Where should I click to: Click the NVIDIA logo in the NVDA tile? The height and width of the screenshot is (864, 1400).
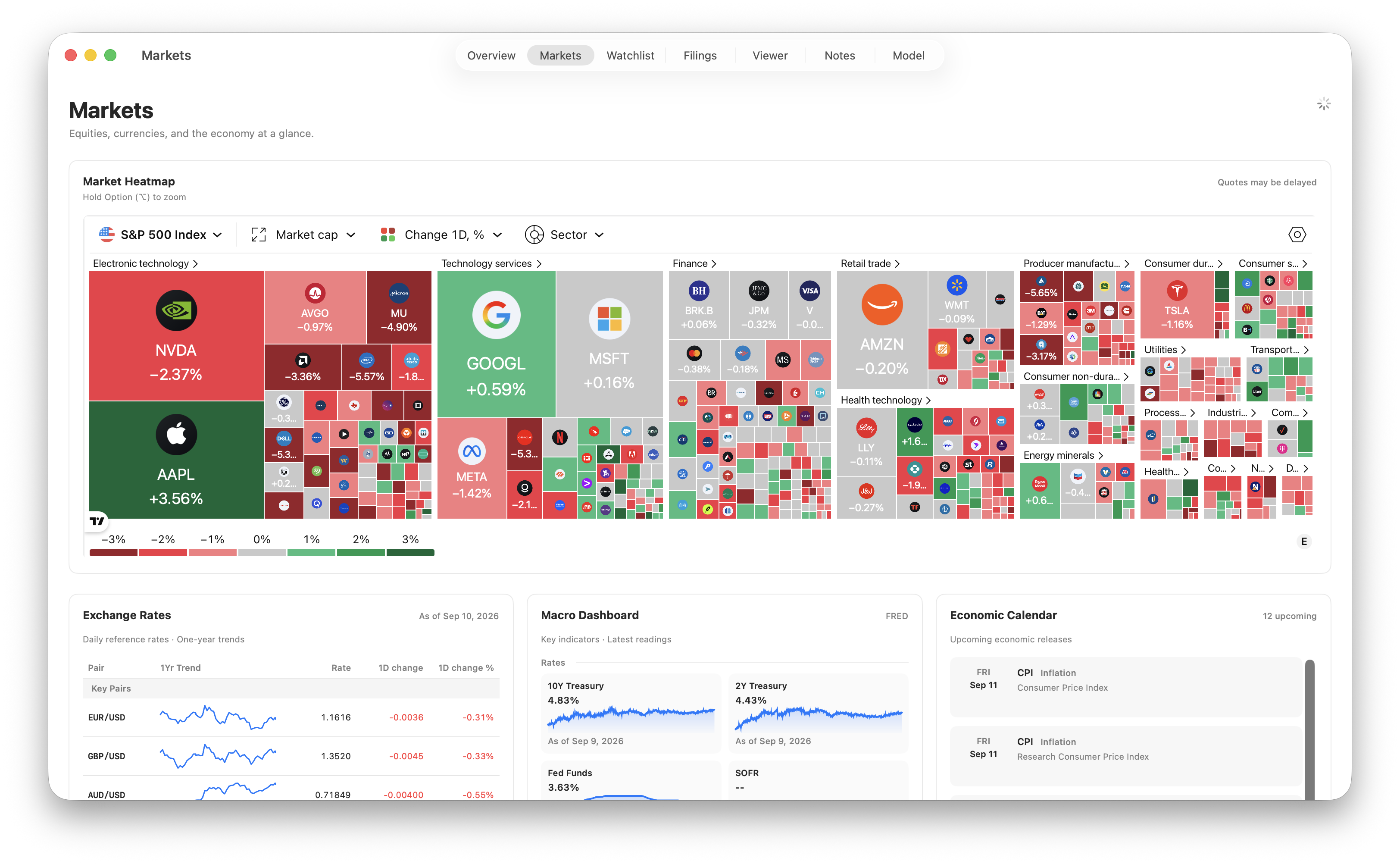pos(176,310)
